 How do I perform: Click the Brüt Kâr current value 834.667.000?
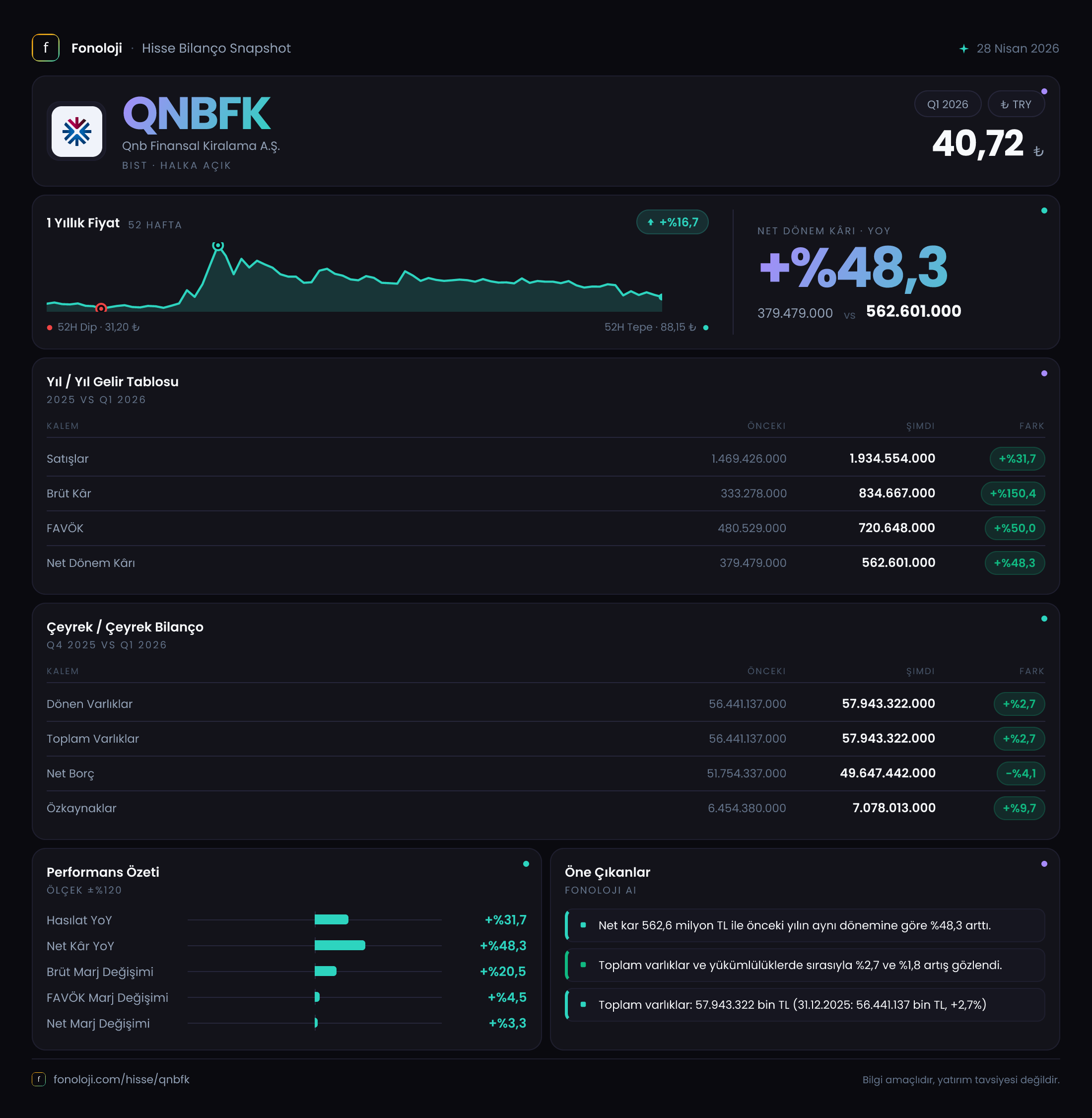(x=896, y=493)
